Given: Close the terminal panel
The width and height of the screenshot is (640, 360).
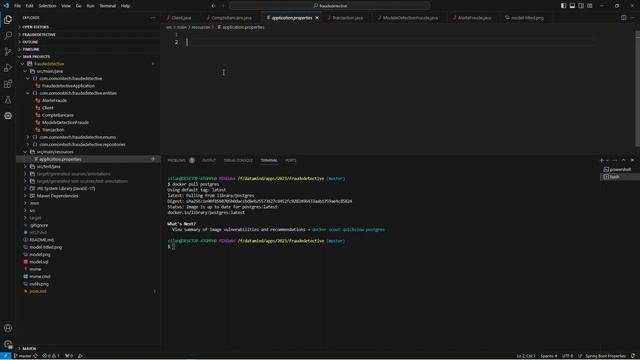Looking at the screenshot, I should pos(632,160).
